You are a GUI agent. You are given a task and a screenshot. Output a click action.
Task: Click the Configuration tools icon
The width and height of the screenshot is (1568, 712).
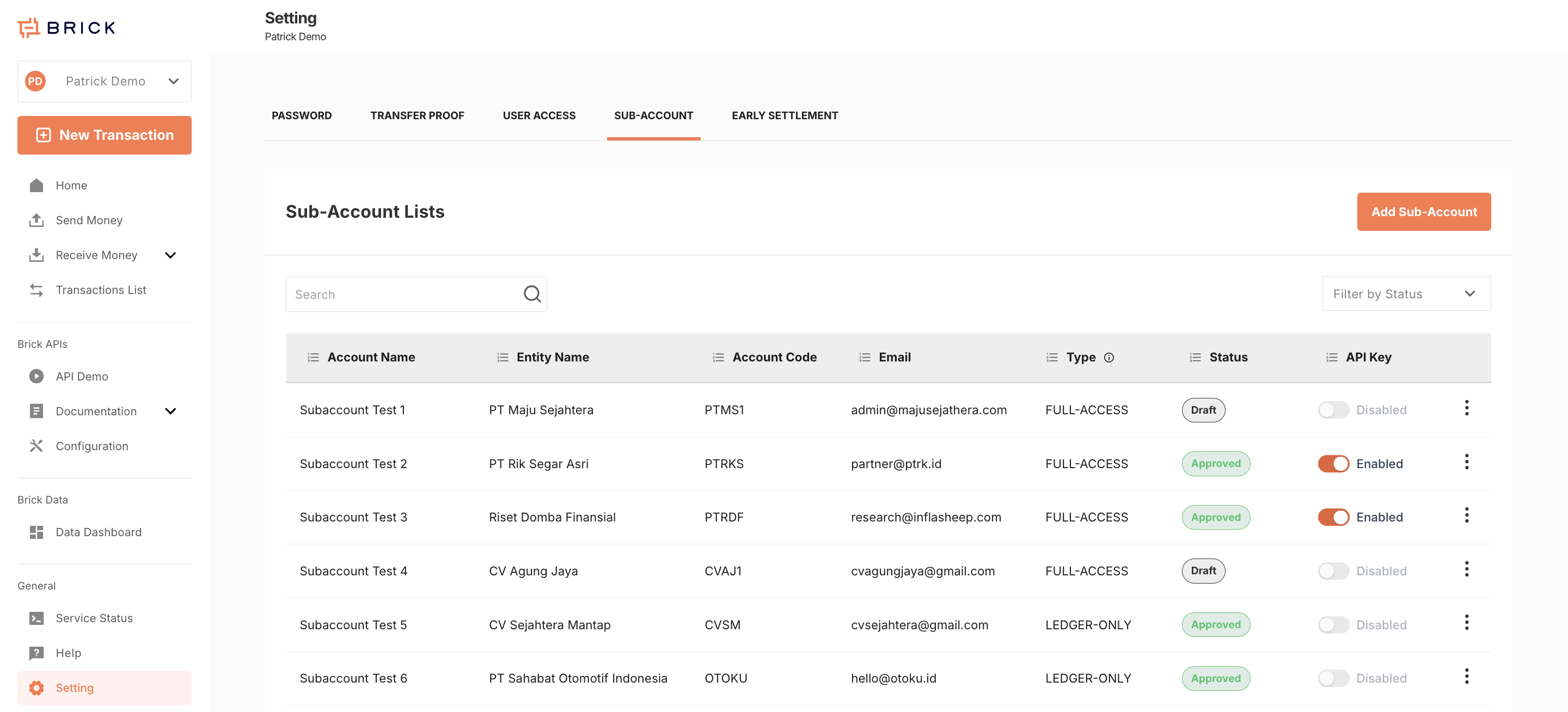36,446
